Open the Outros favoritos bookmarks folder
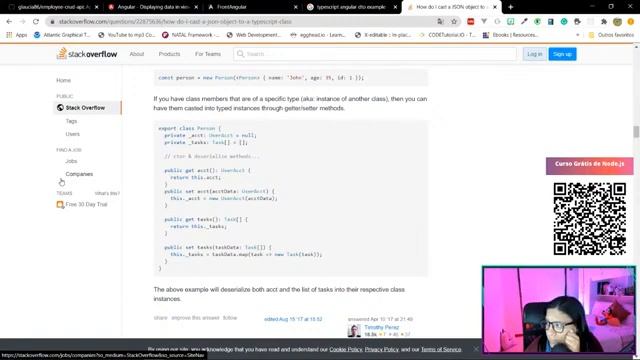This screenshot has width=640, height=360. point(611,35)
